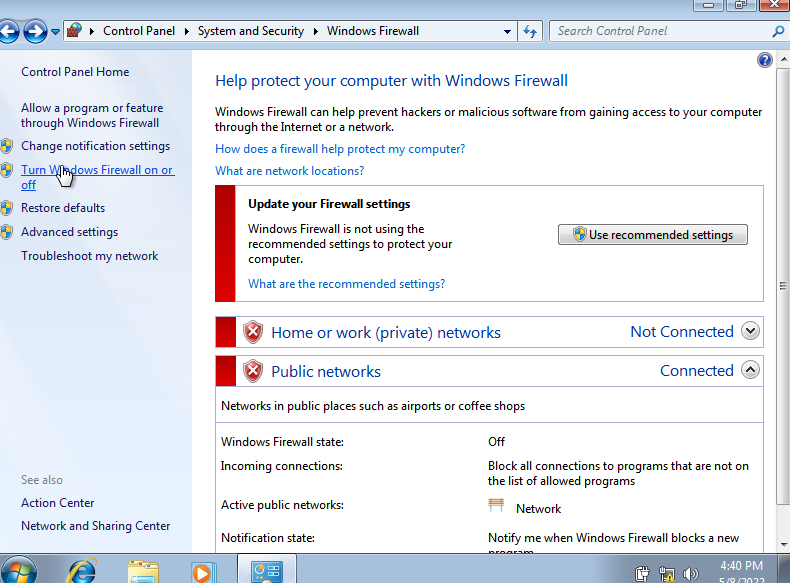Expand the arrow after Control Panel breadcrumb

186,31
